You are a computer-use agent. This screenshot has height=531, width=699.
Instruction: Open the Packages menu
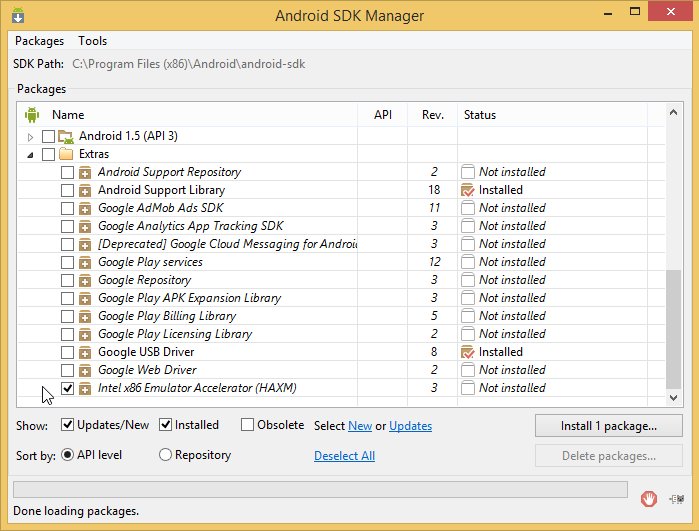[39, 41]
